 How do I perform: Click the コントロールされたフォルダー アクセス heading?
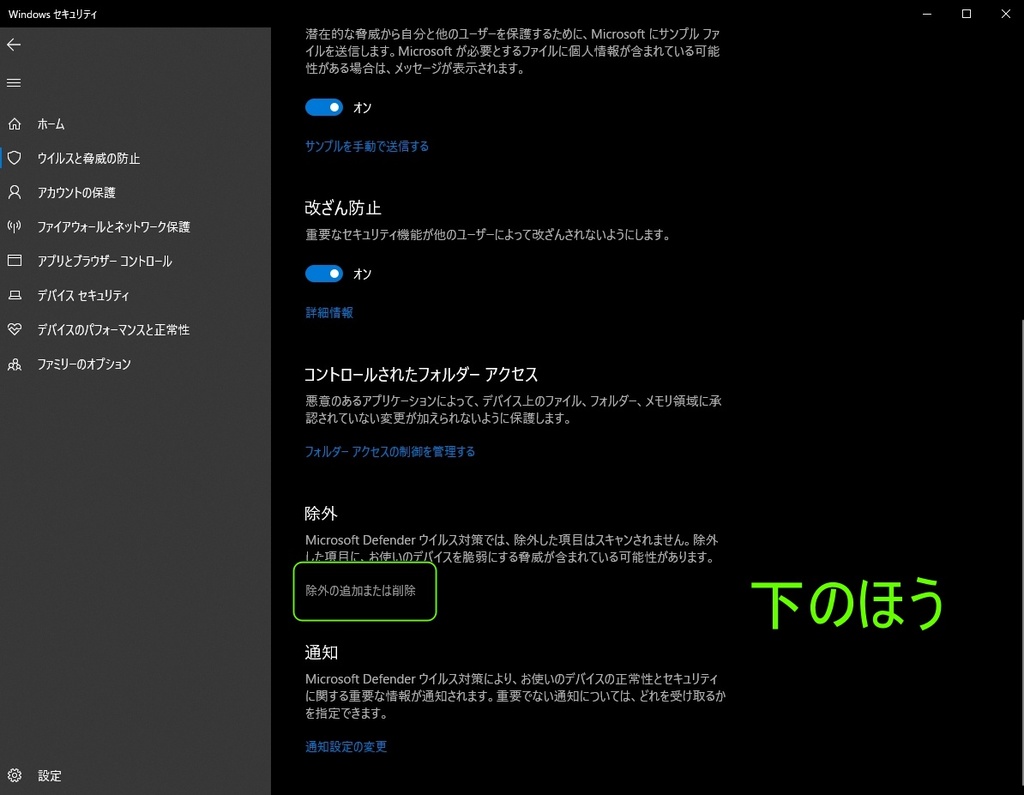coord(421,374)
